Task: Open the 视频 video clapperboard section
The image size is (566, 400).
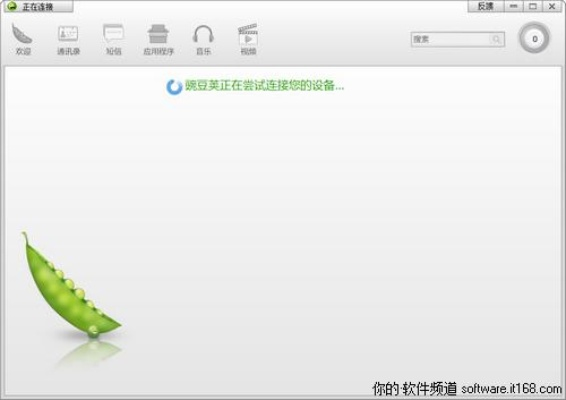Action: click(x=248, y=40)
